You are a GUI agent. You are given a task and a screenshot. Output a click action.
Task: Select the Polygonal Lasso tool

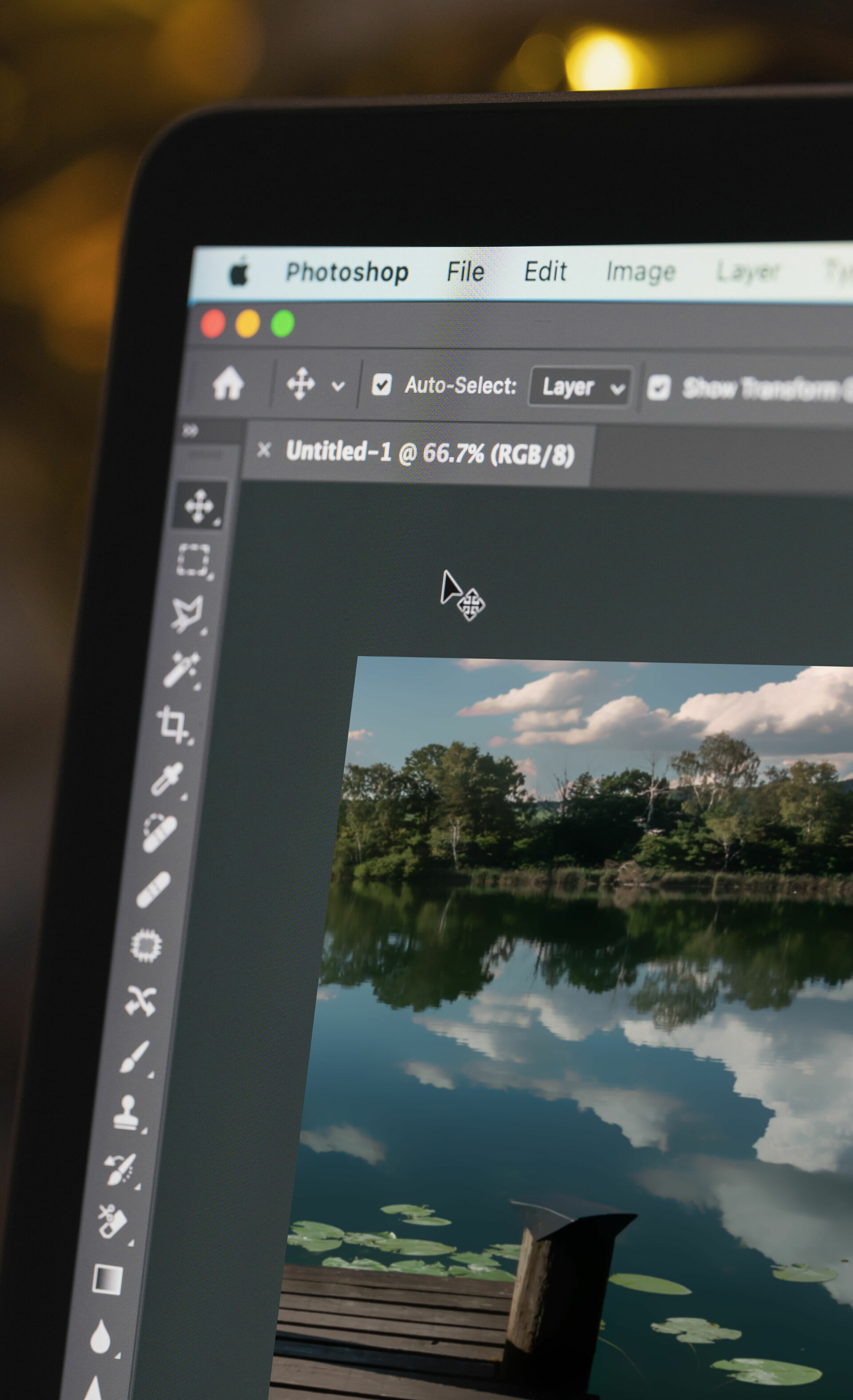coord(187,614)
